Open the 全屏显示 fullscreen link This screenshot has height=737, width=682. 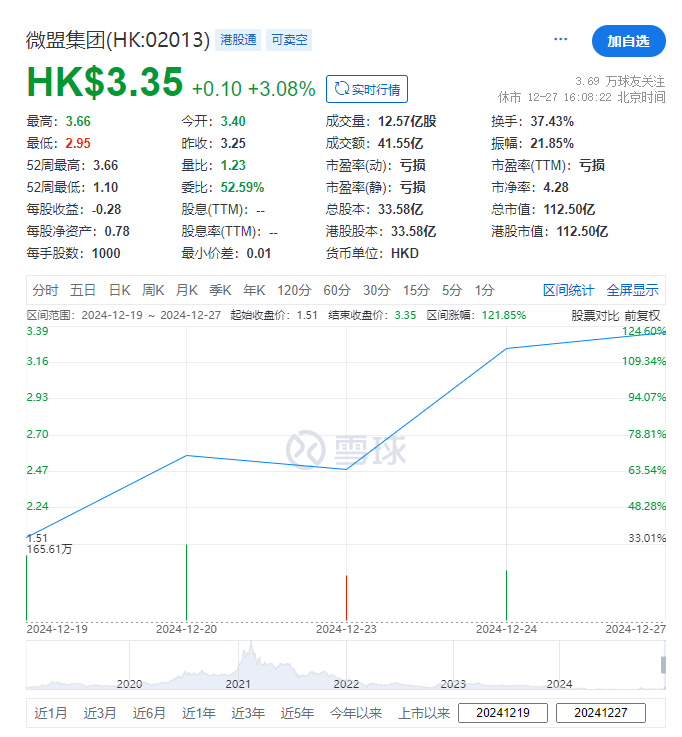pyautogui.click(x=632, y=290)
